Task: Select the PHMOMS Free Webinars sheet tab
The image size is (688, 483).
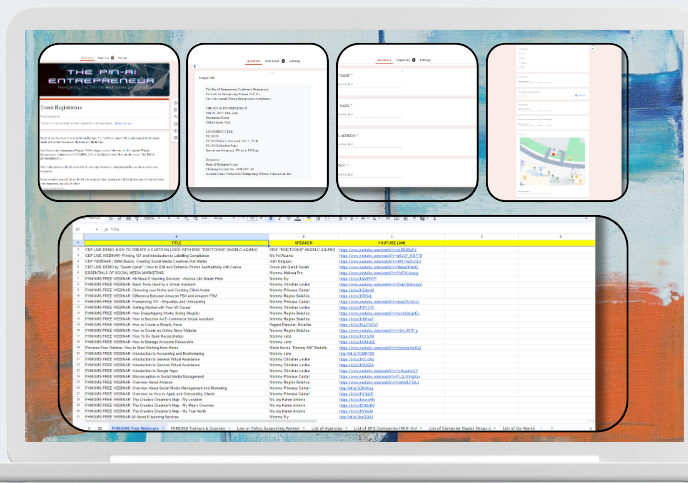Action: 135,428
